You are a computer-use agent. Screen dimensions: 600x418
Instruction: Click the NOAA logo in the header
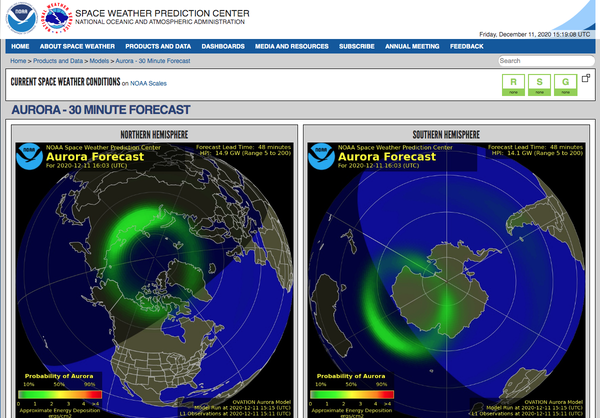pyautogui.click(x=21, y=18)
